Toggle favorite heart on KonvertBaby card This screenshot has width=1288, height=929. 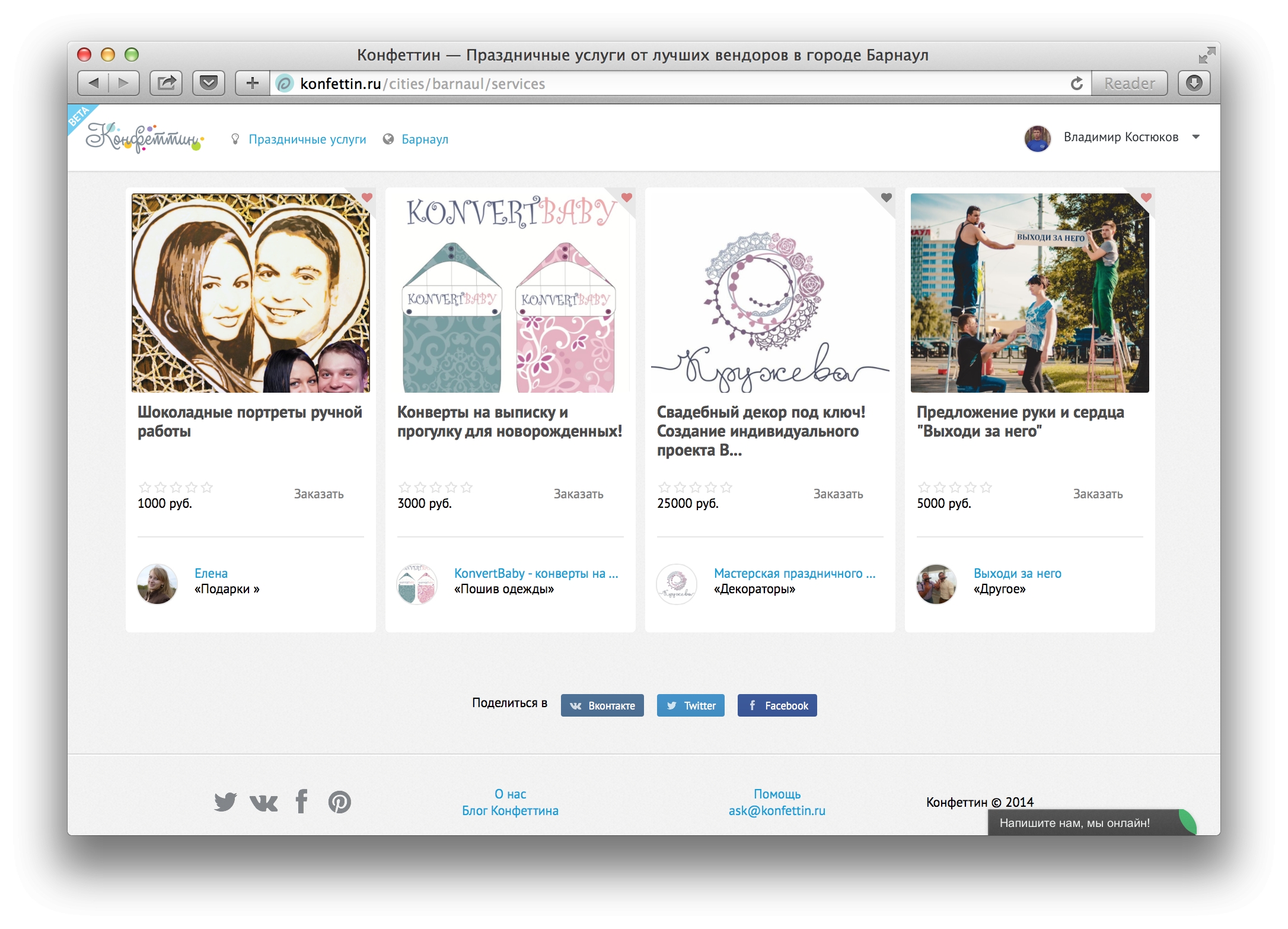(627, 198)
